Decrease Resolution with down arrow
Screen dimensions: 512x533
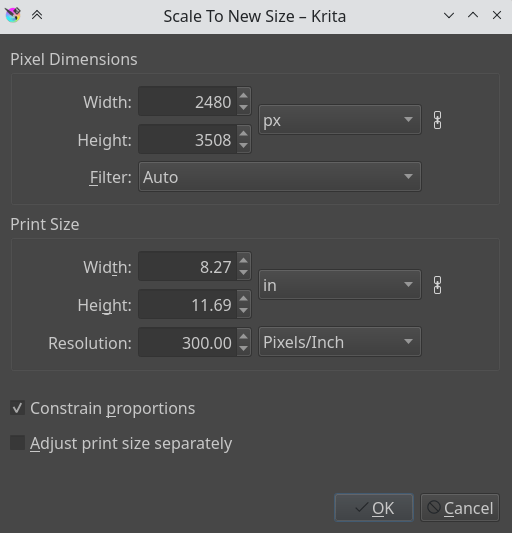pyautogui.click(x=243, y=349)
